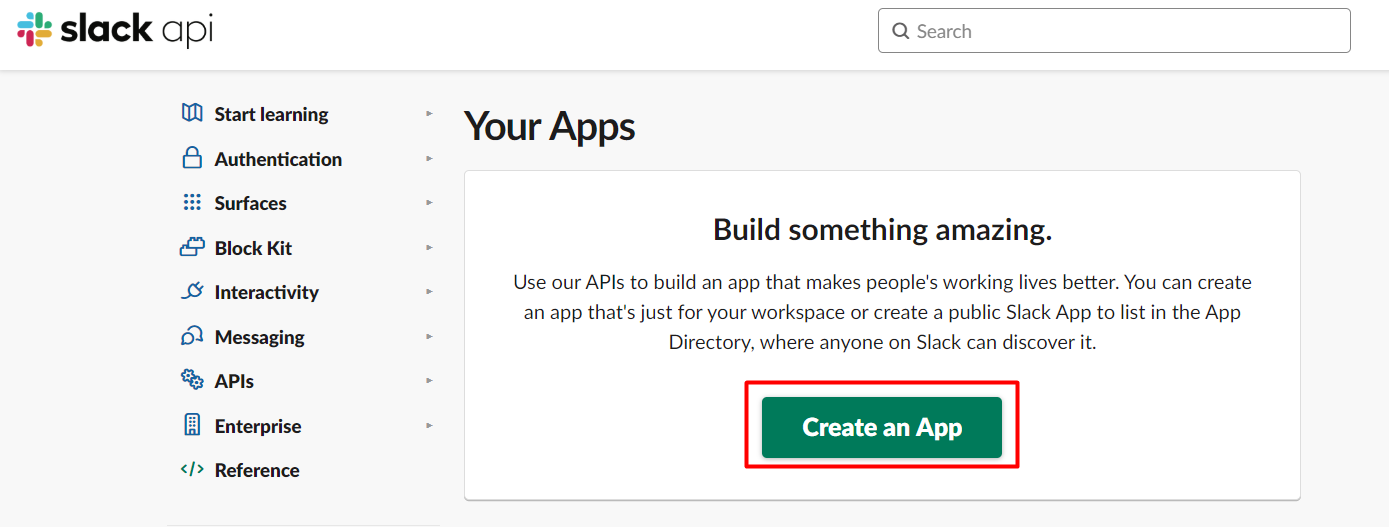
Task: Open the Authentication menu item
Action: pyautogui.click(x=278, y=159)
